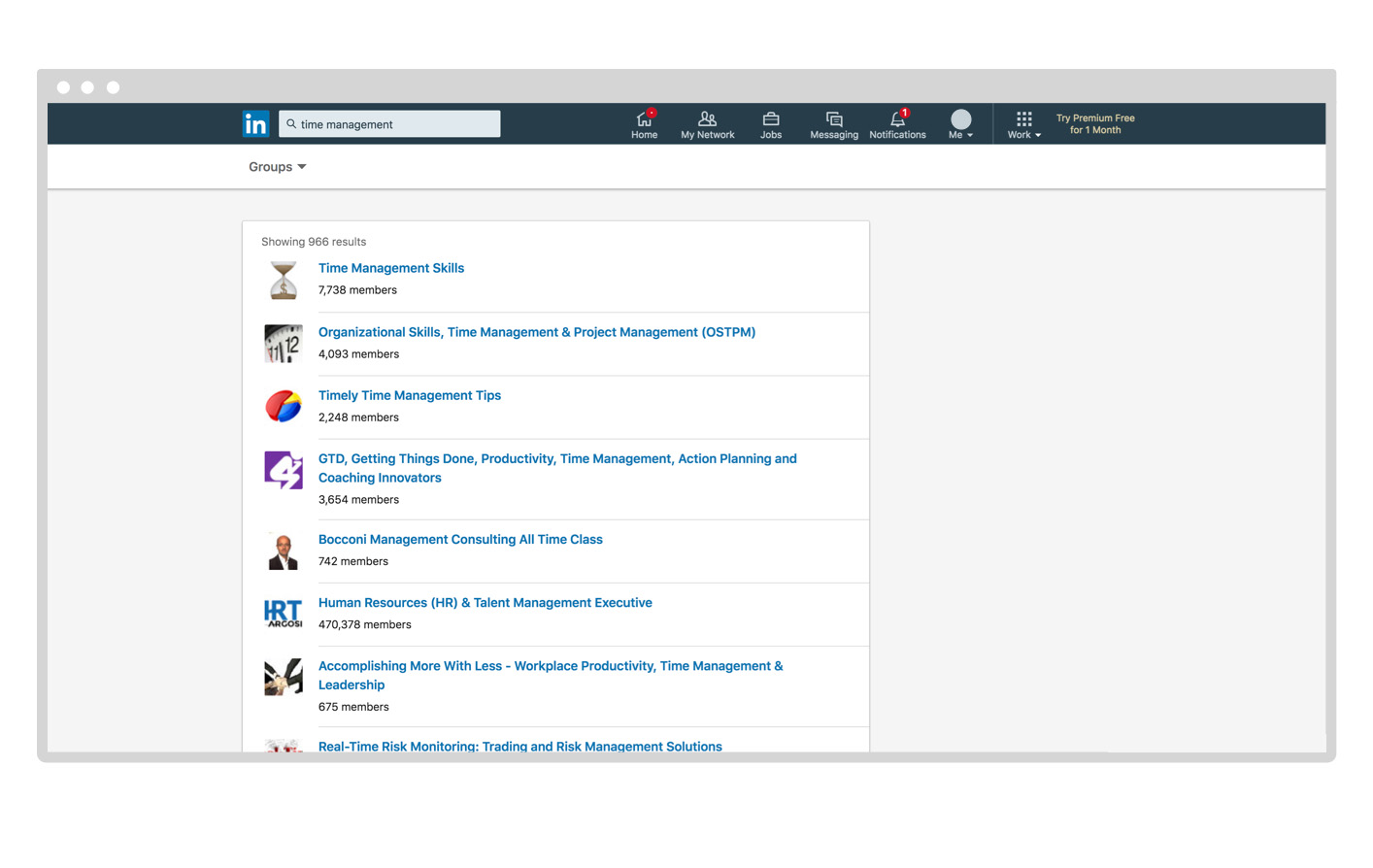Open the Work apps grid icon

pyautogui.click(x=1023, y=119)
